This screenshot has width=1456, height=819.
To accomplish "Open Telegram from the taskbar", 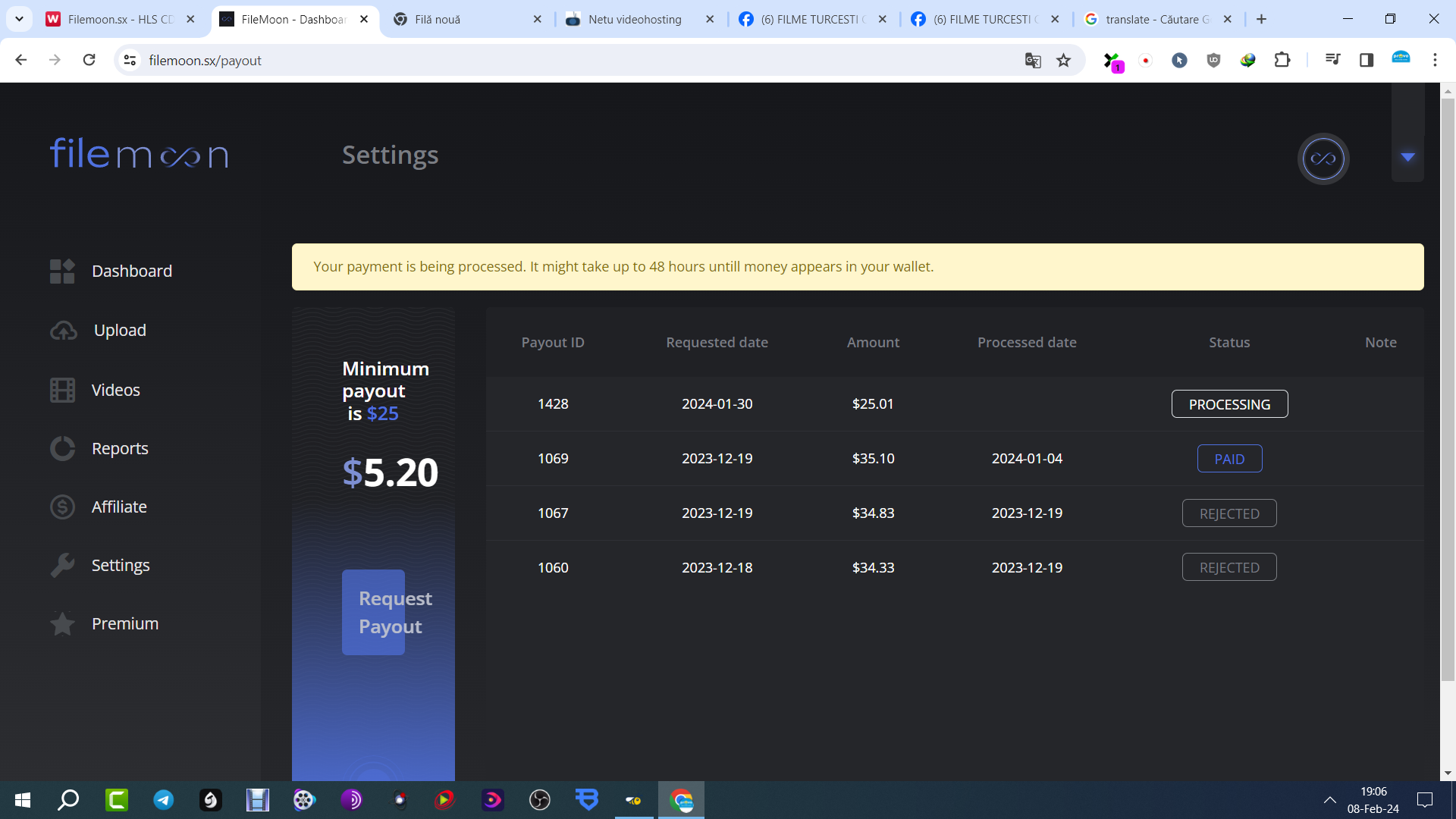I will point(164,800).
